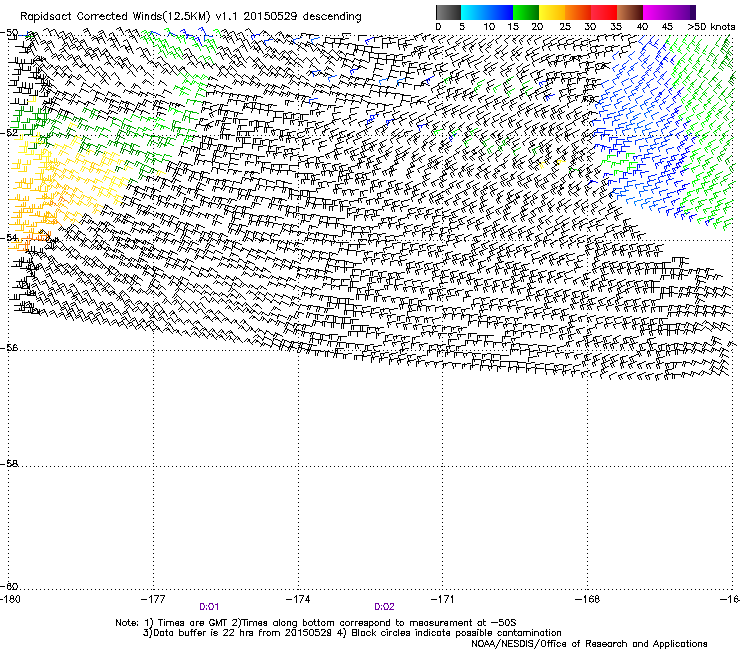Click the -56 latitude axis label

(9, 347)
